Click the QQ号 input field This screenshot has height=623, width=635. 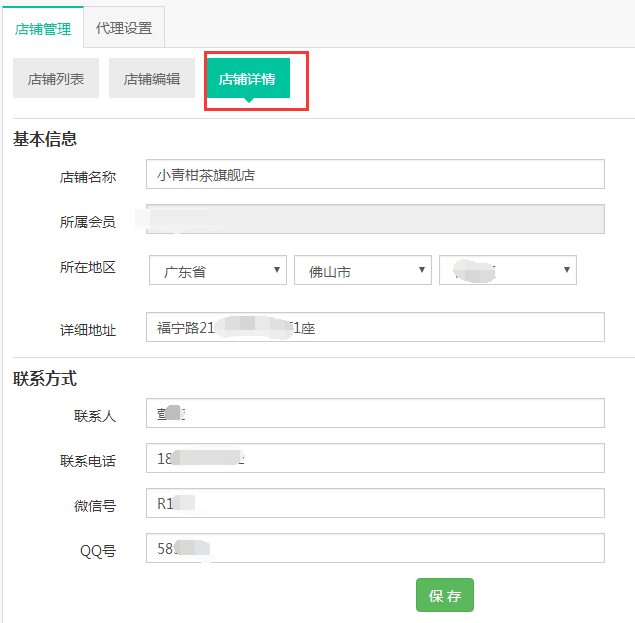coord(375,549)
